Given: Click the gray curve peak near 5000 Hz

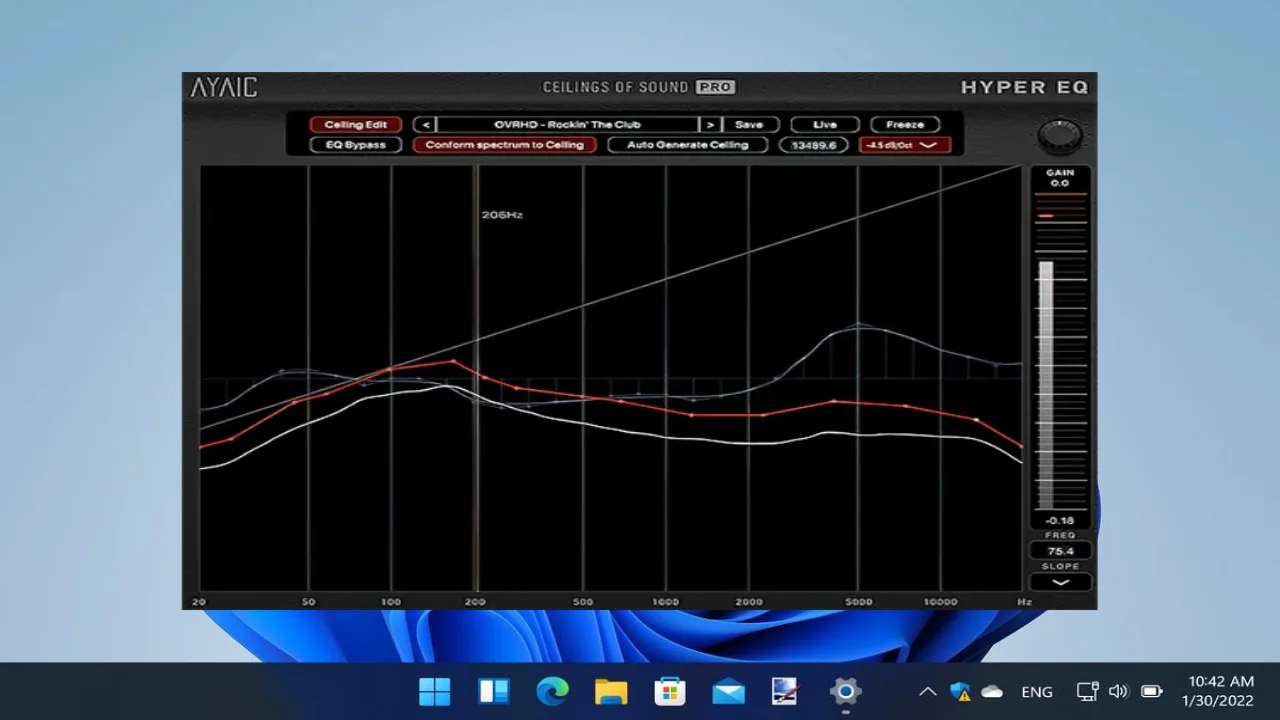Looking at the screenshot, I should point(858,324).
